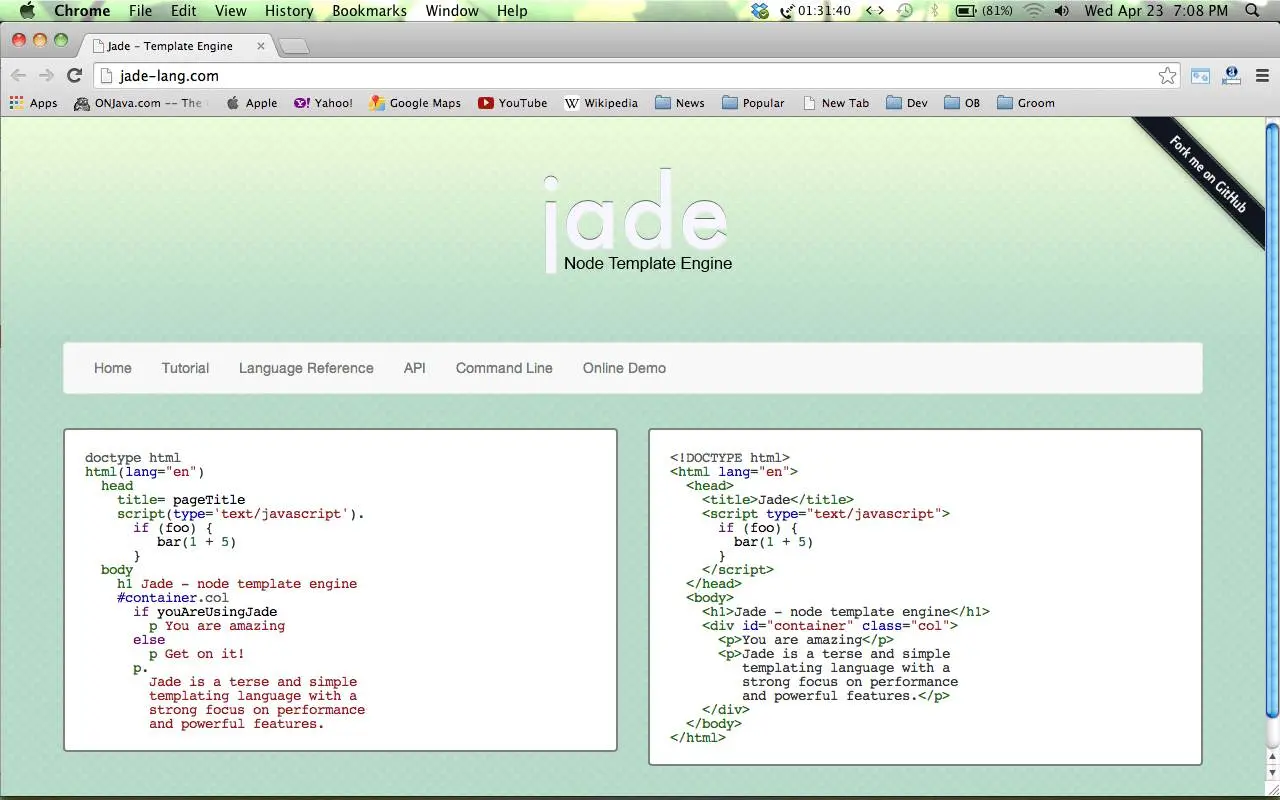
Task: Click the battery status icon
Action: pyautogui.click(x=984, y=11)
